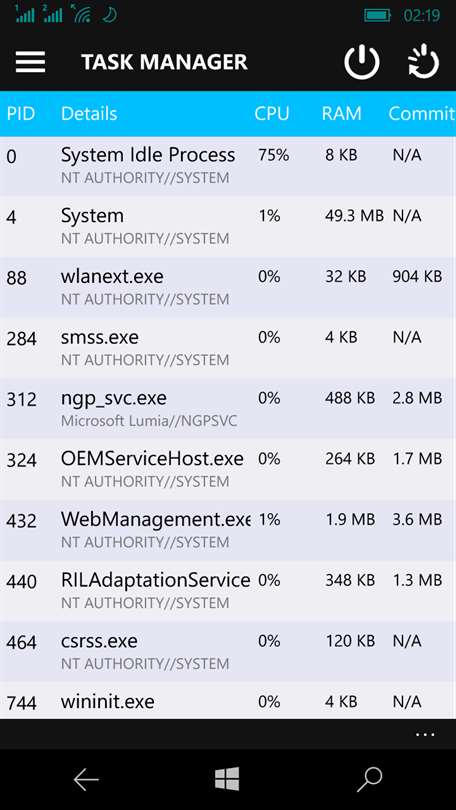Image resolution: width=456 pixels, height=810 pixels.
Task: Tap the Wi-Fi status icon
Action: pos(82,14)
